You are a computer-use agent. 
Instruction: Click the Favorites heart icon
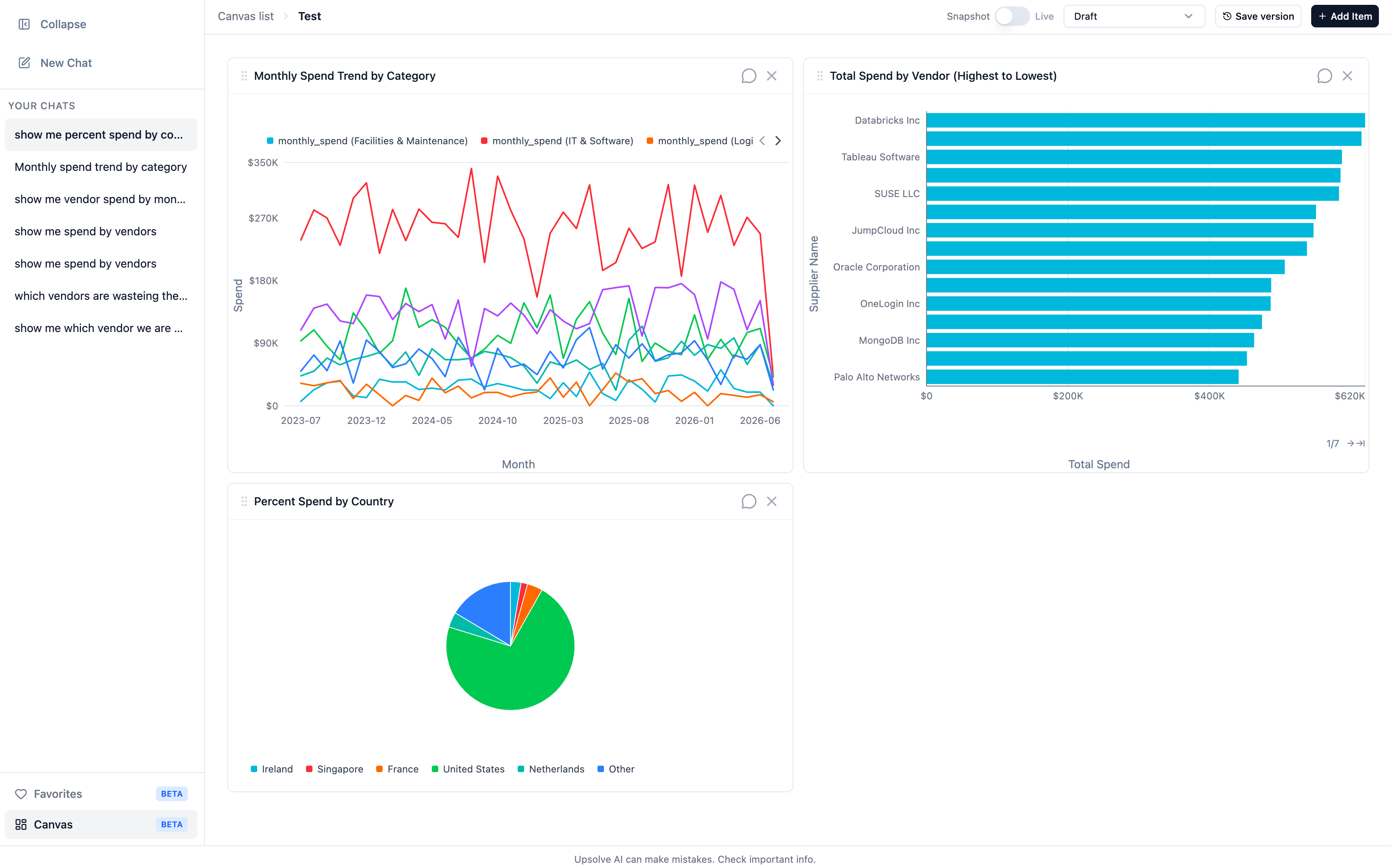(x=21, y=794)
